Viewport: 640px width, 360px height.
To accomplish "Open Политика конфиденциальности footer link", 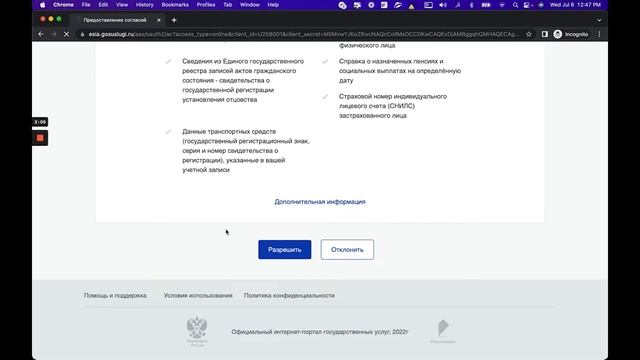I will click(x=289, y=295).
